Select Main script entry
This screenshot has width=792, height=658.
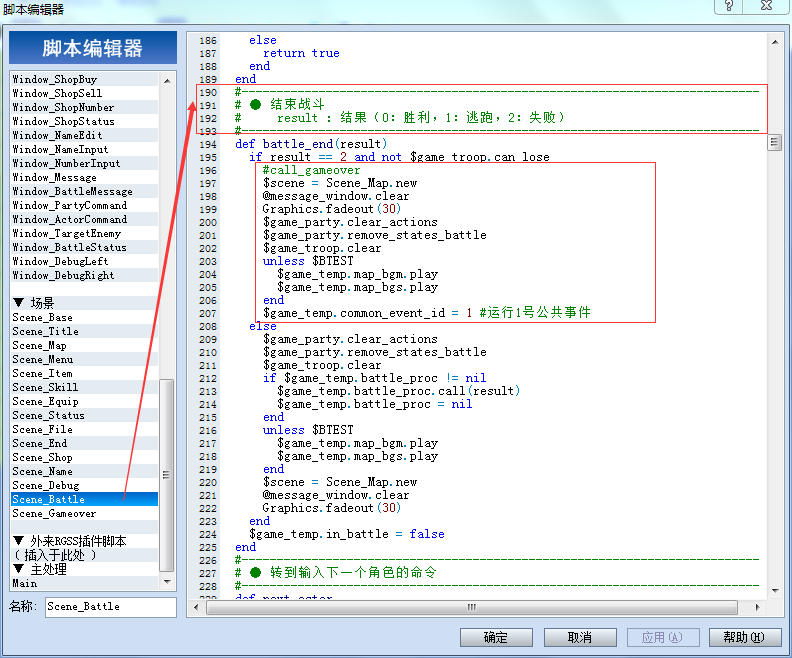tap(85, 584)
